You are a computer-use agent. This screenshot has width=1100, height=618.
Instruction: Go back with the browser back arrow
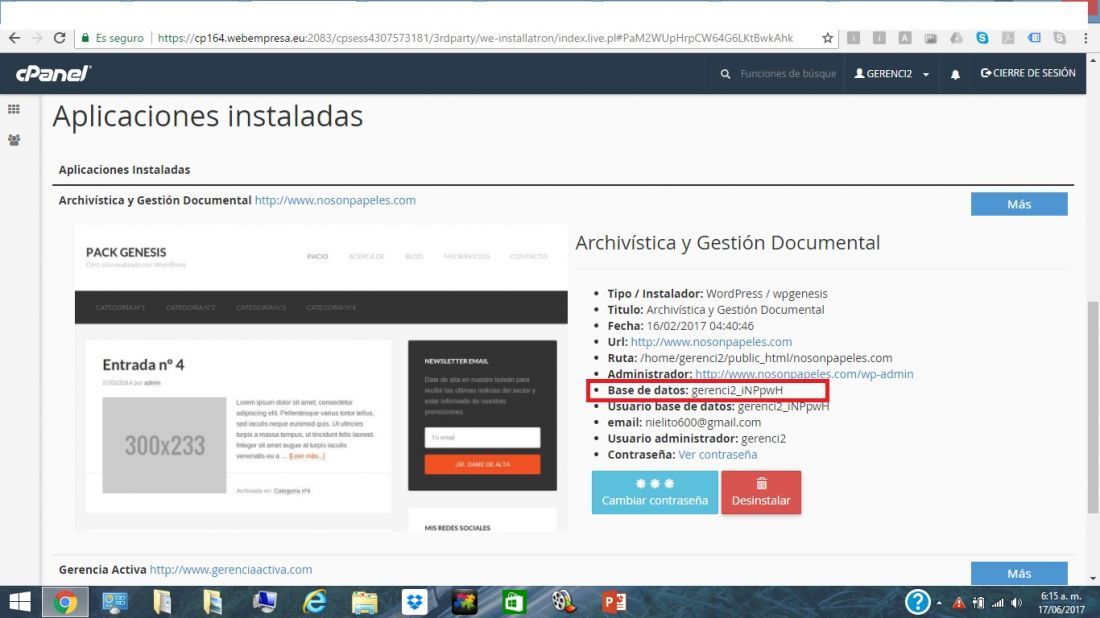[14, 39]
